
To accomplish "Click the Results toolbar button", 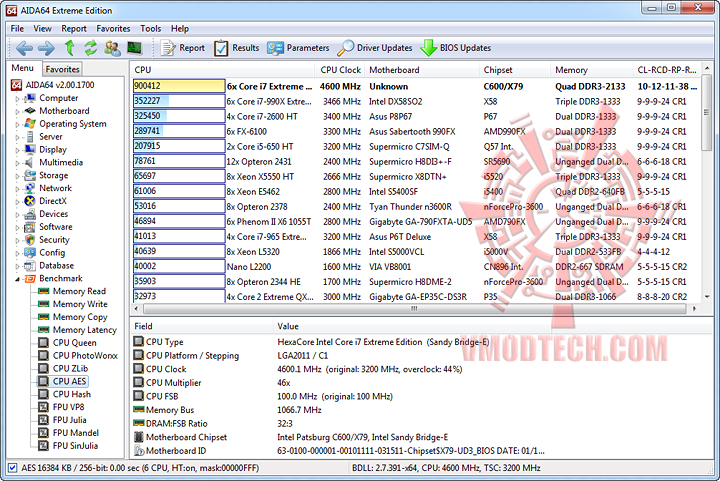I will [236, 48].
